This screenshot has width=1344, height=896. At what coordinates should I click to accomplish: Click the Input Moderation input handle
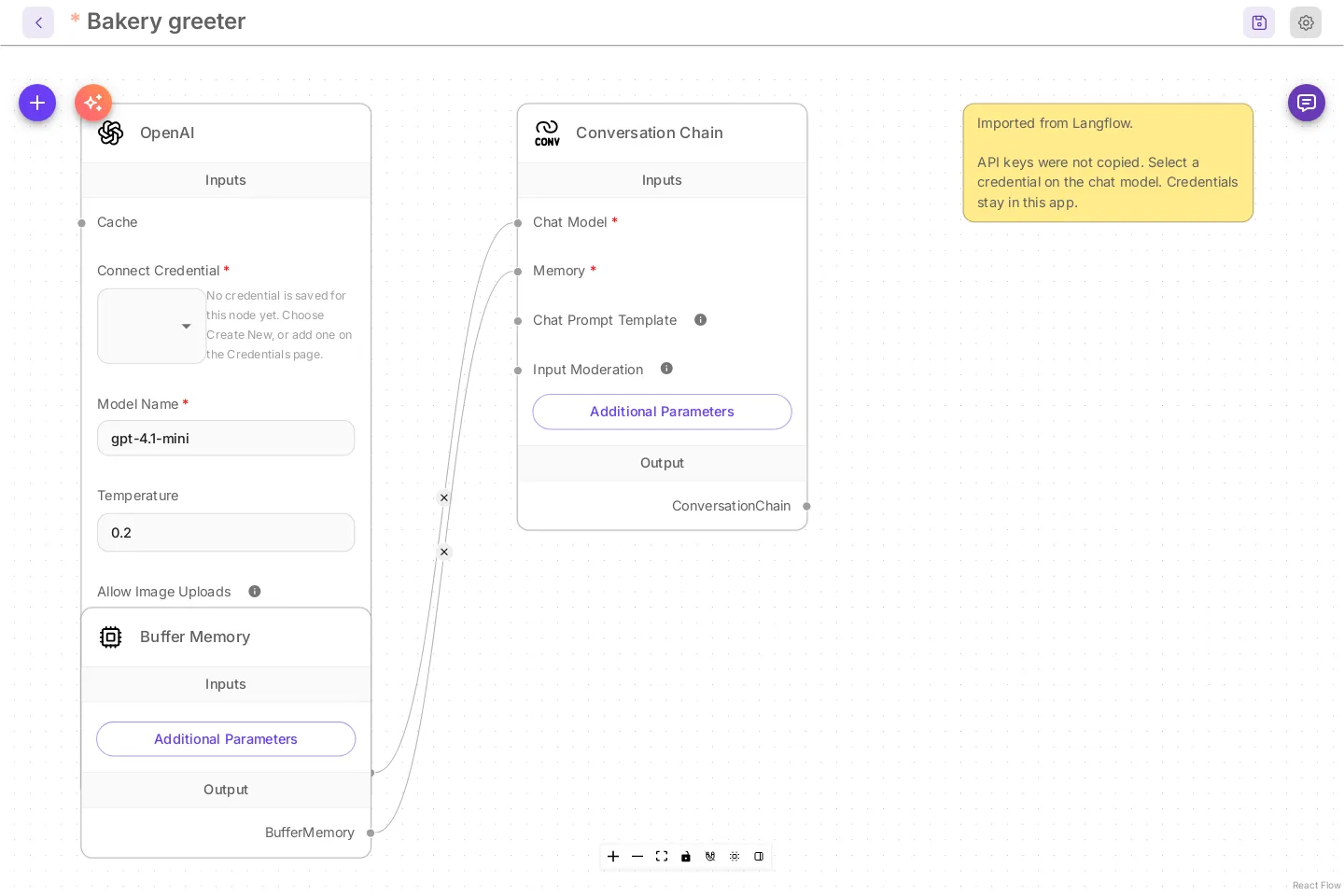(x=518, y=371)
